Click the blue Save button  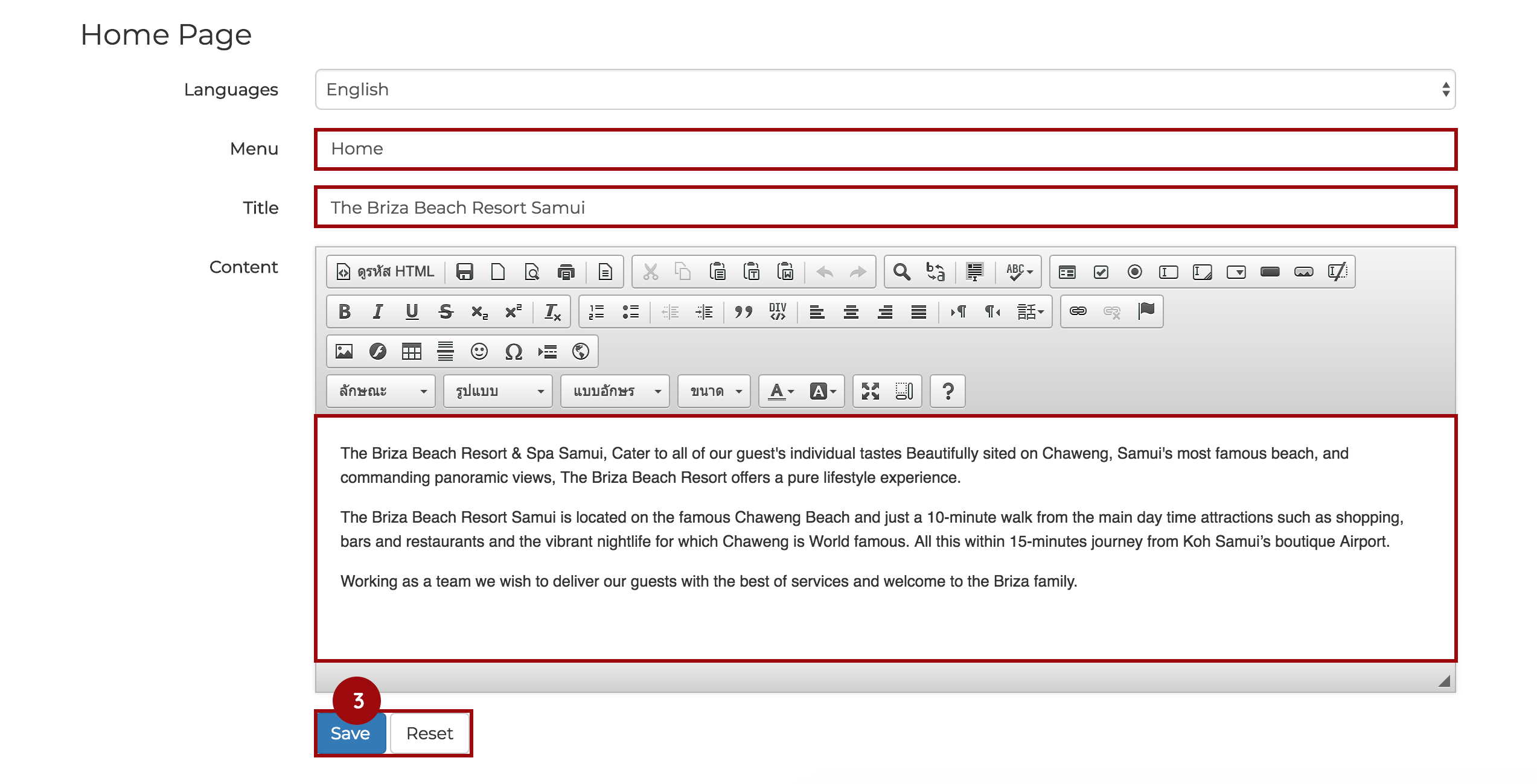click(351, 733)
